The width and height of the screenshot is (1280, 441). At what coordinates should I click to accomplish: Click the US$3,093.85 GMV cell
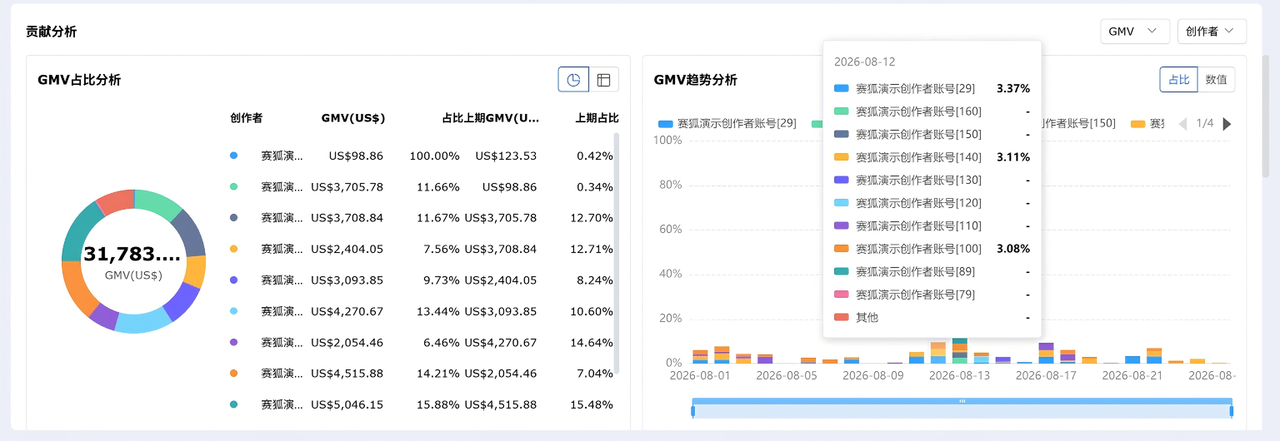[x=347, y=280]
